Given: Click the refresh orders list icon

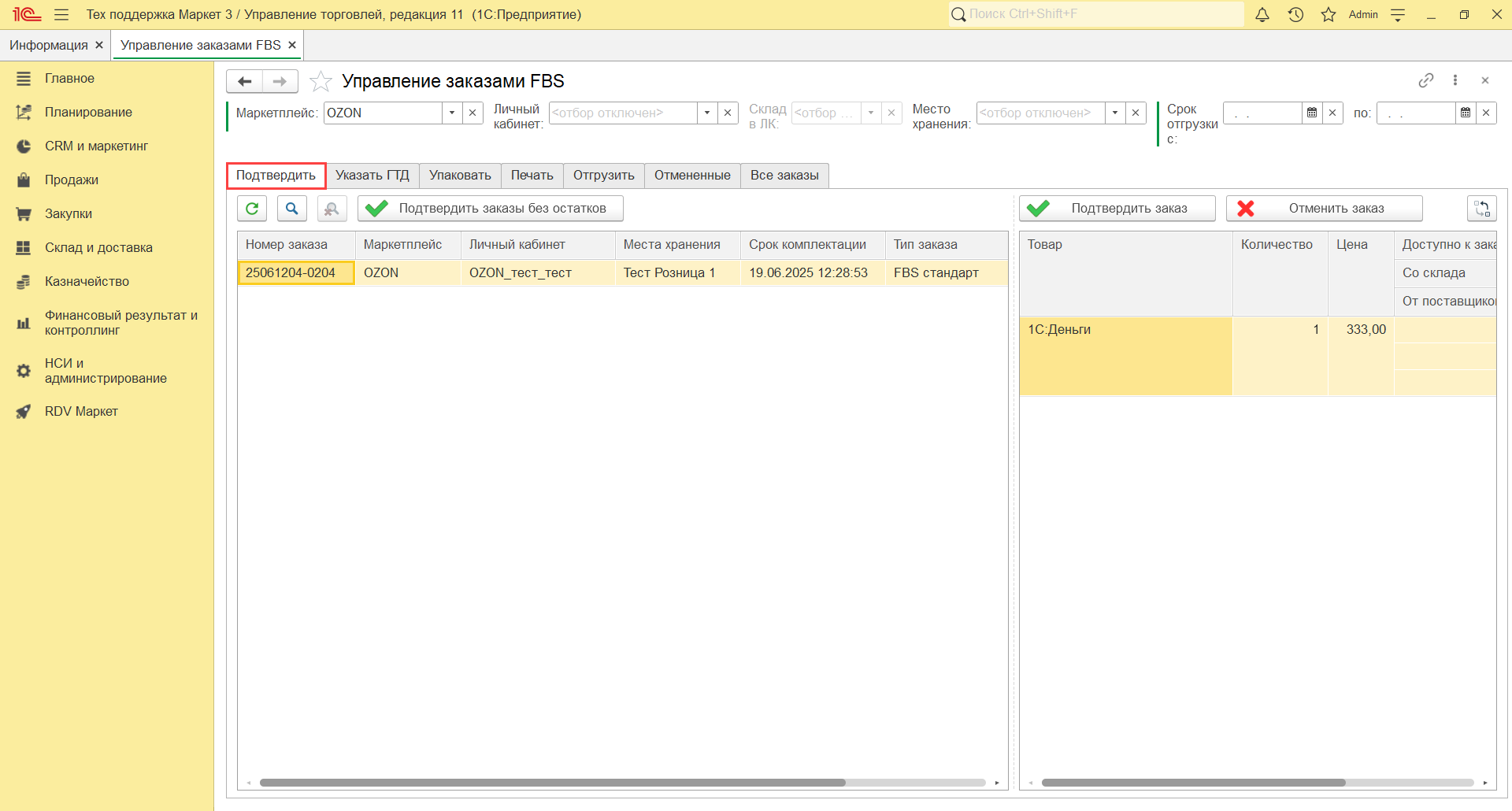Looking at the screenshot, I should [252, 209].
